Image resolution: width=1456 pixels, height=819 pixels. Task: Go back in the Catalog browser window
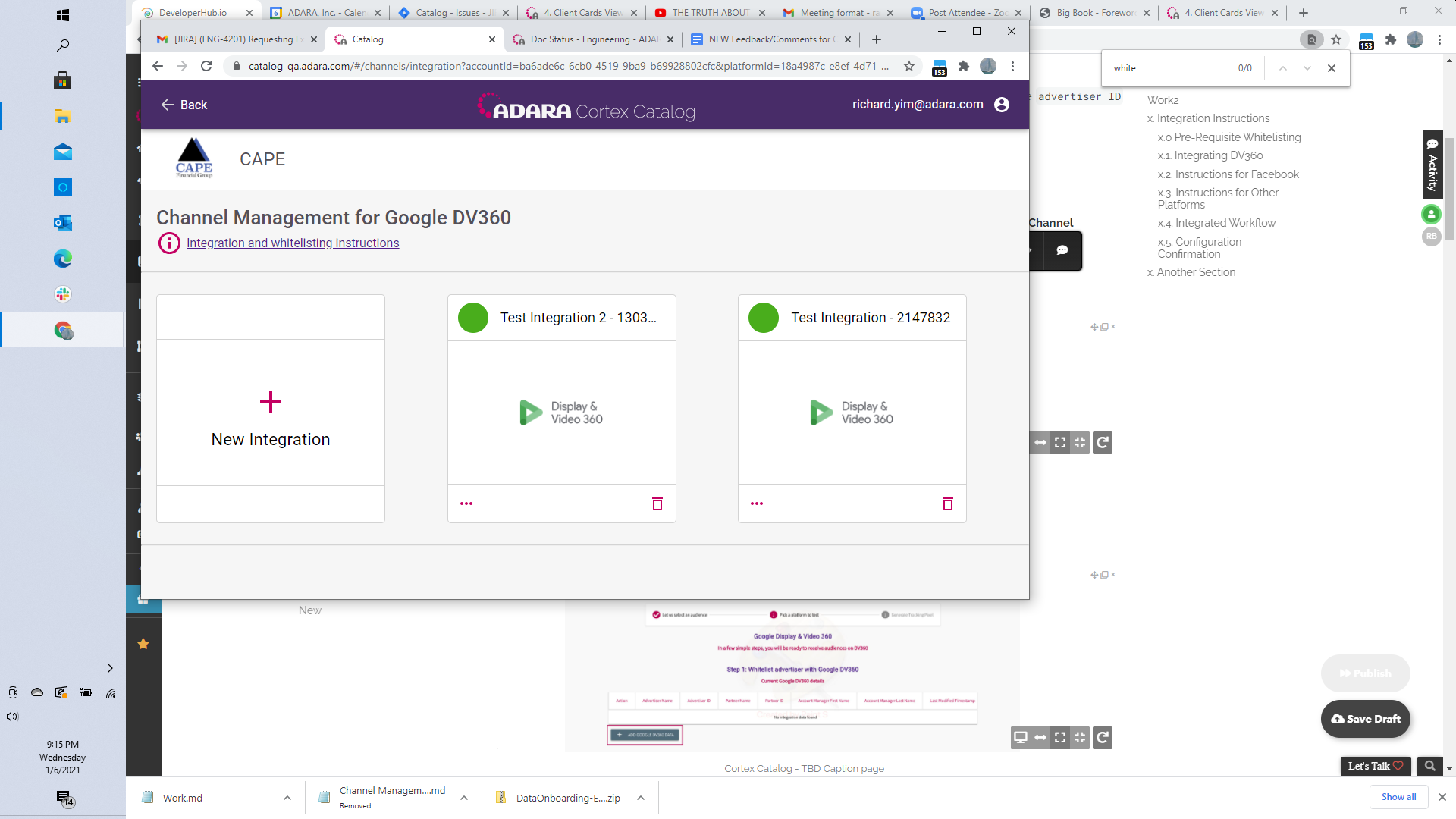158,67
